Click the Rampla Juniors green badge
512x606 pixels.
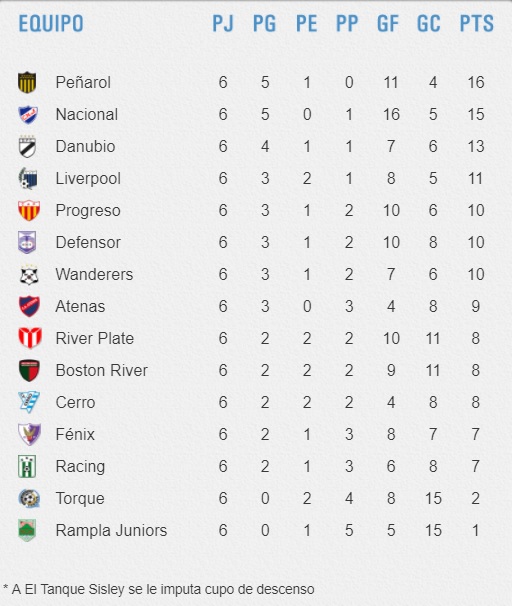(x=27, y=530)
